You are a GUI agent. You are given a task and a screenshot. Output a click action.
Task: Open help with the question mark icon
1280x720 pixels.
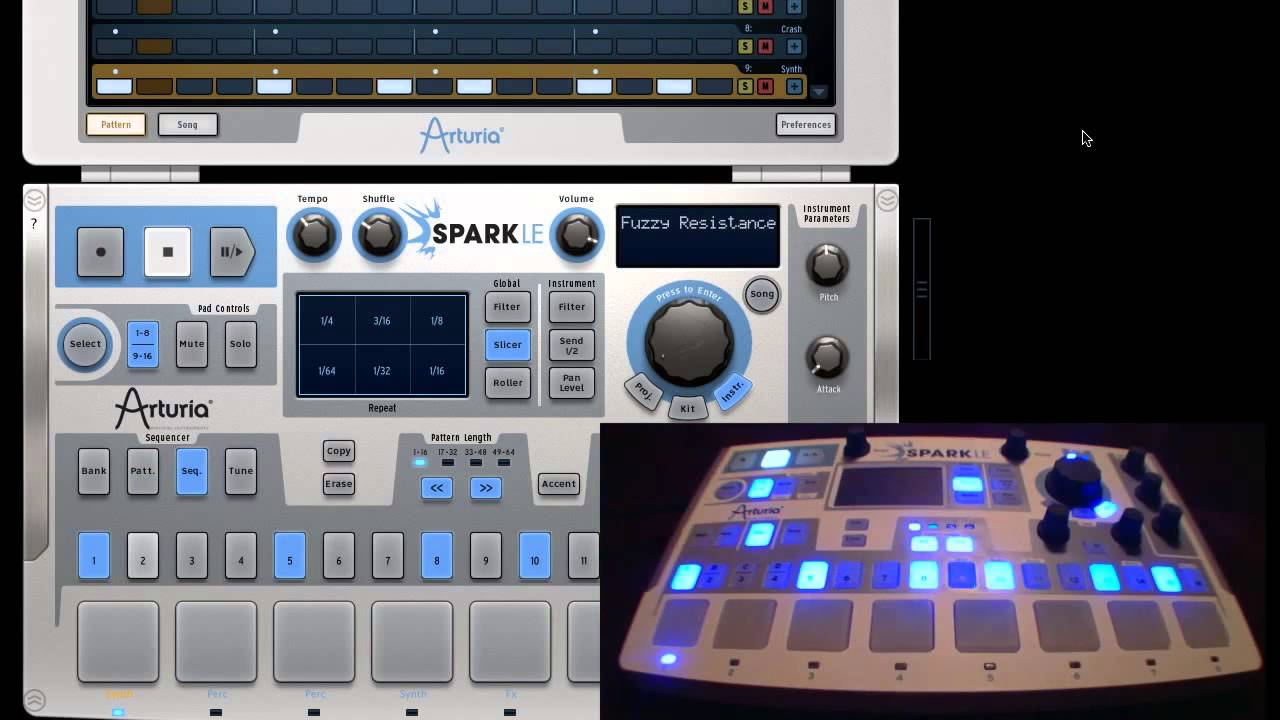(x=34, y=224)
